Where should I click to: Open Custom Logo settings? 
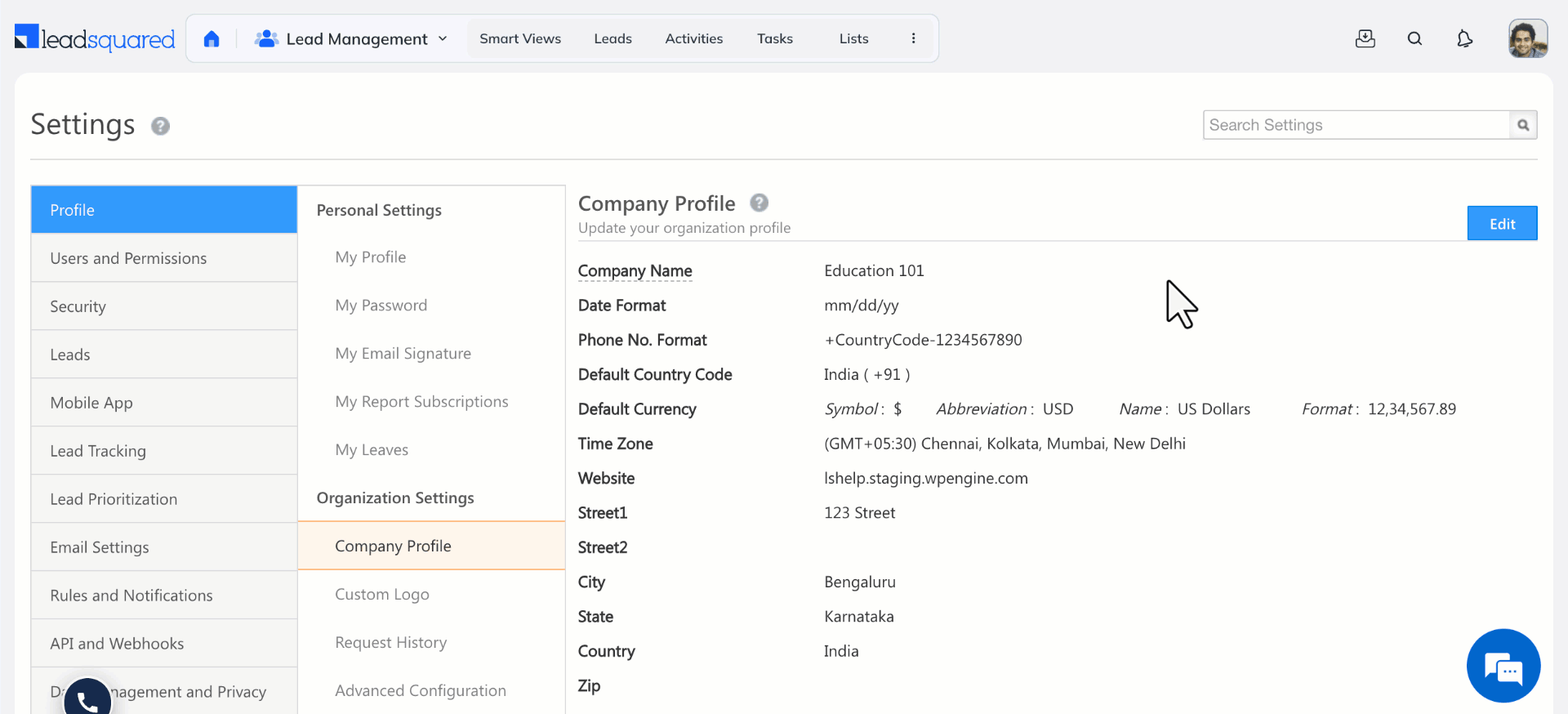pyautogui.click(x=381, y=595)
